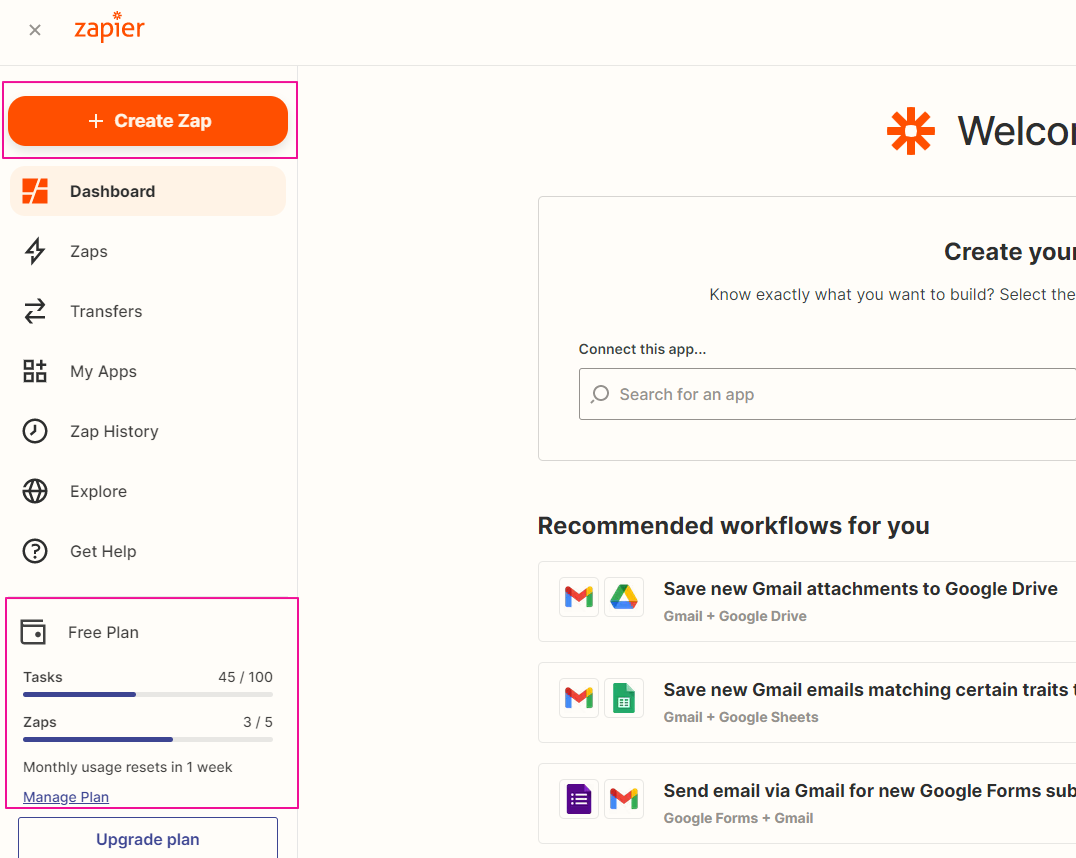Screen dimensions: 1076x858
Task: Click the Explore globe icon
Action: 35,491
